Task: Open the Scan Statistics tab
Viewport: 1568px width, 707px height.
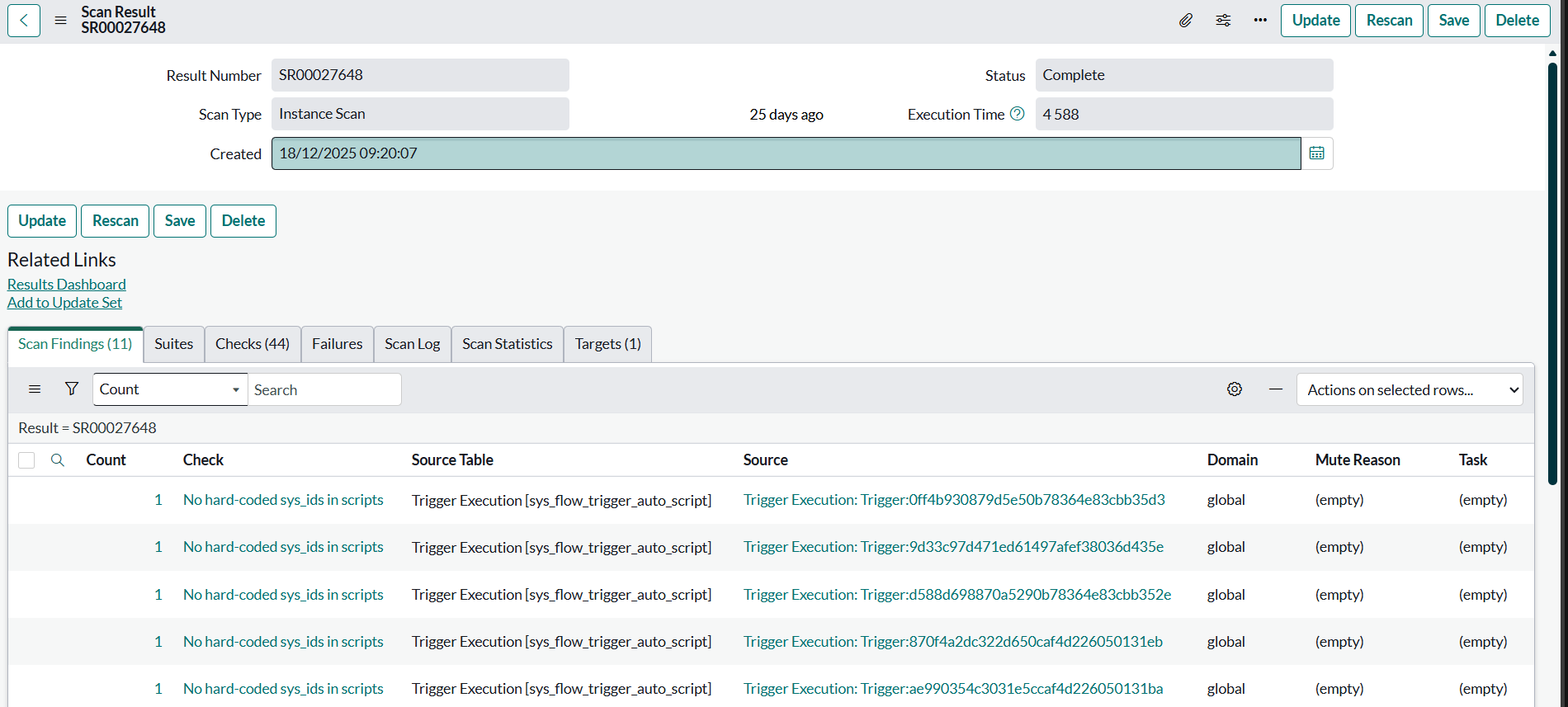Action: pyautogui.click(x=508, y=344)
